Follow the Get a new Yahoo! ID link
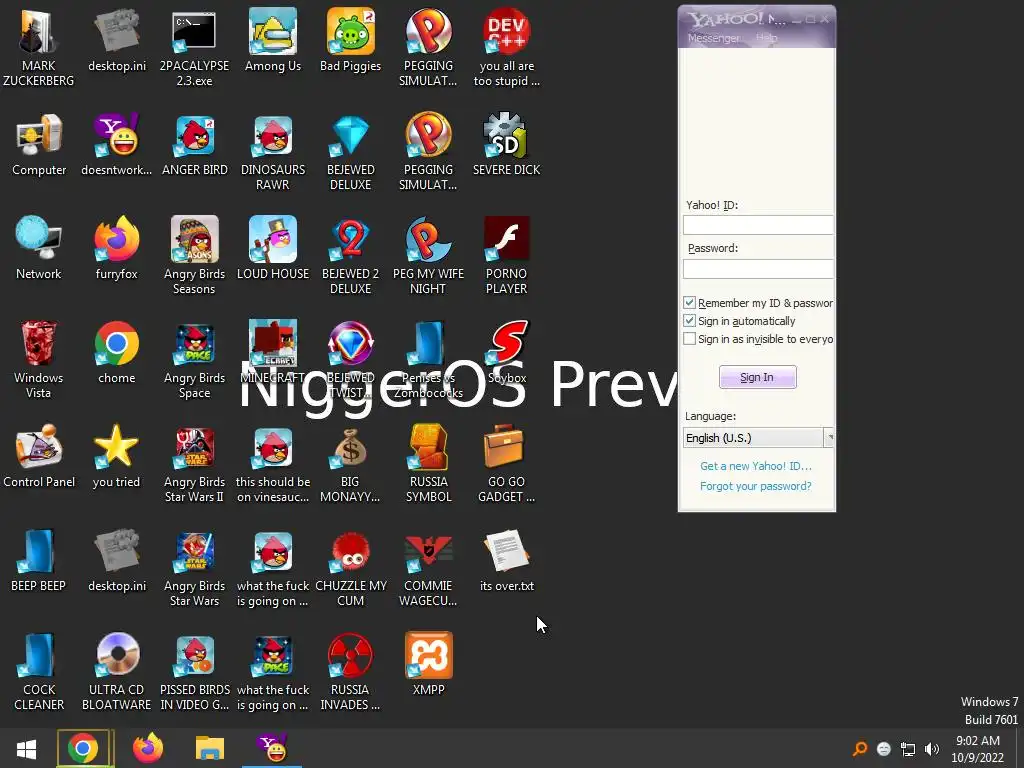Viewport: 1024px width, 768px height. pyautogui.click(x=756, y=466)
